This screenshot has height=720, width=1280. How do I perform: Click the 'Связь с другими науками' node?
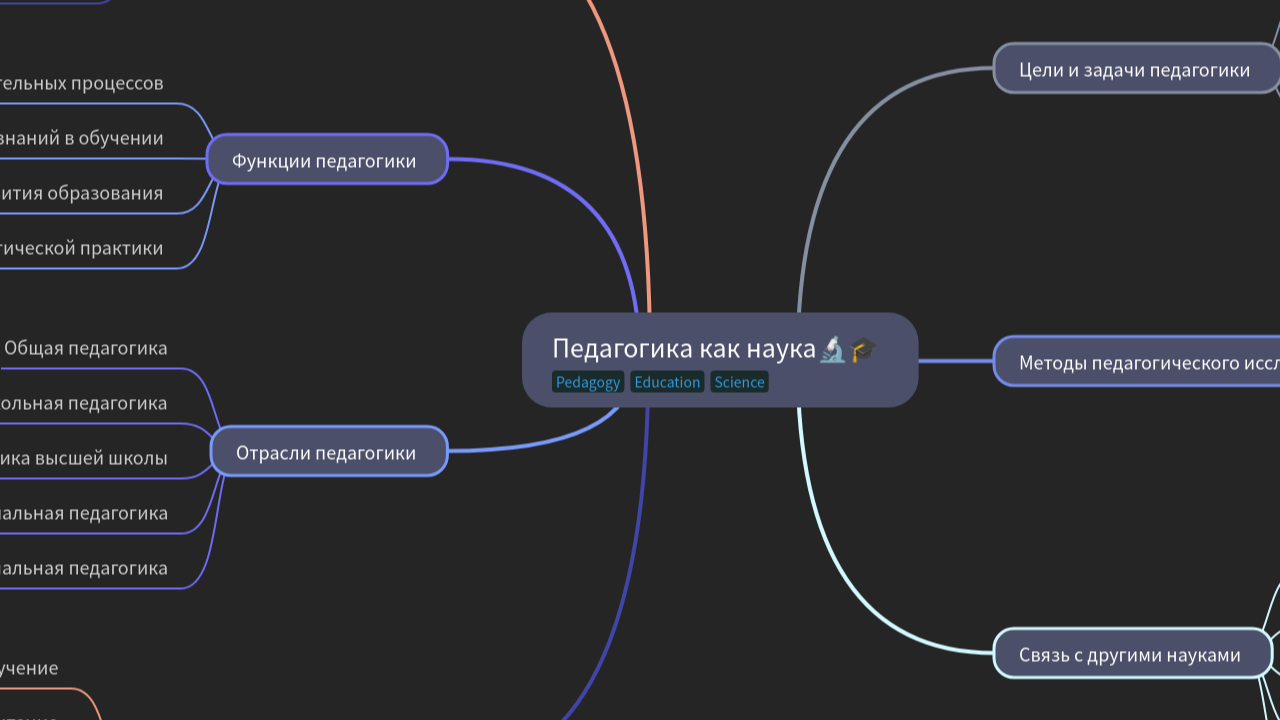click(1130, 655)
